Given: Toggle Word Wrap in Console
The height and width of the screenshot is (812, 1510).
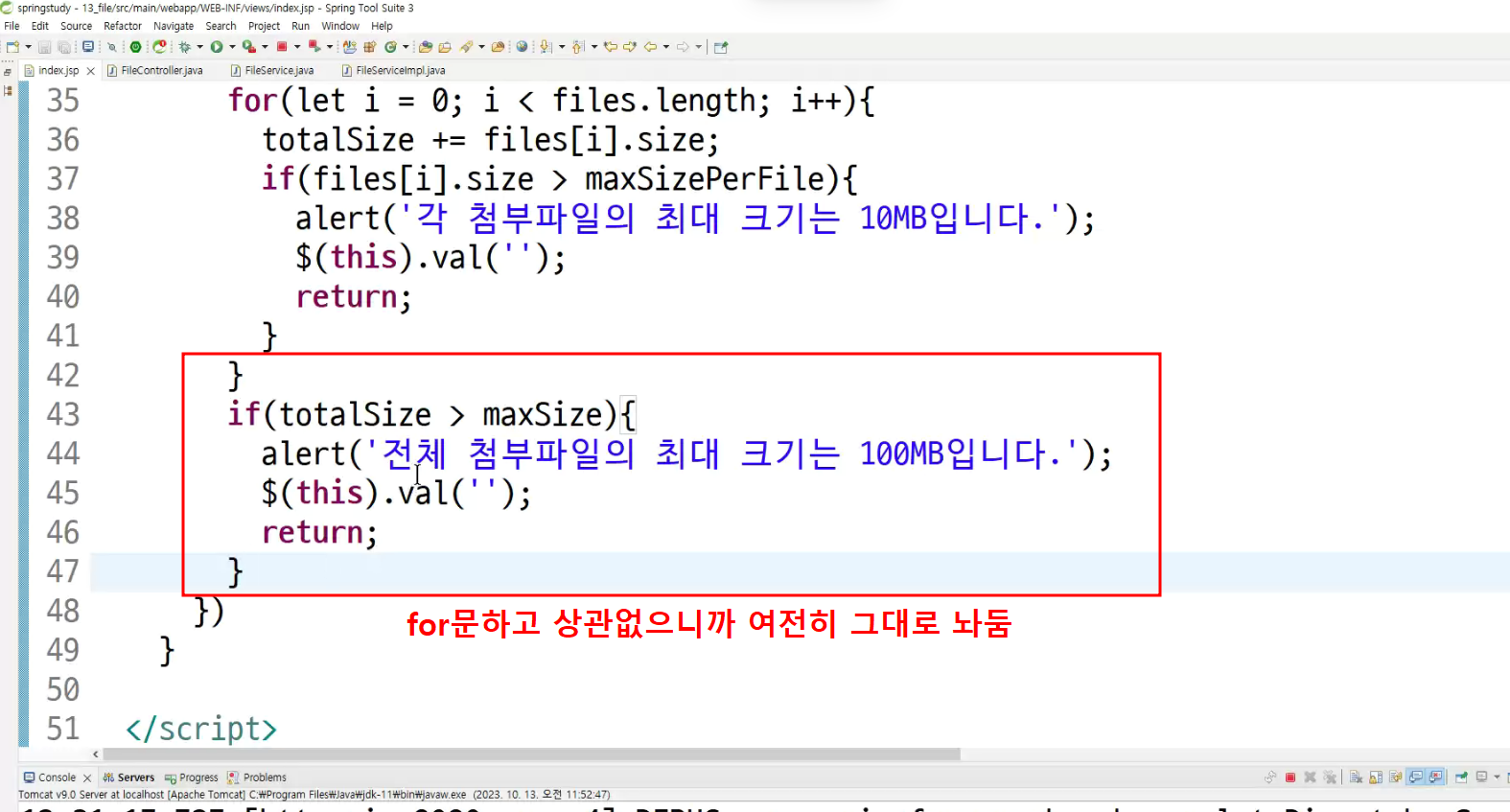Looking at the screenshot, I should point(1395,777).
